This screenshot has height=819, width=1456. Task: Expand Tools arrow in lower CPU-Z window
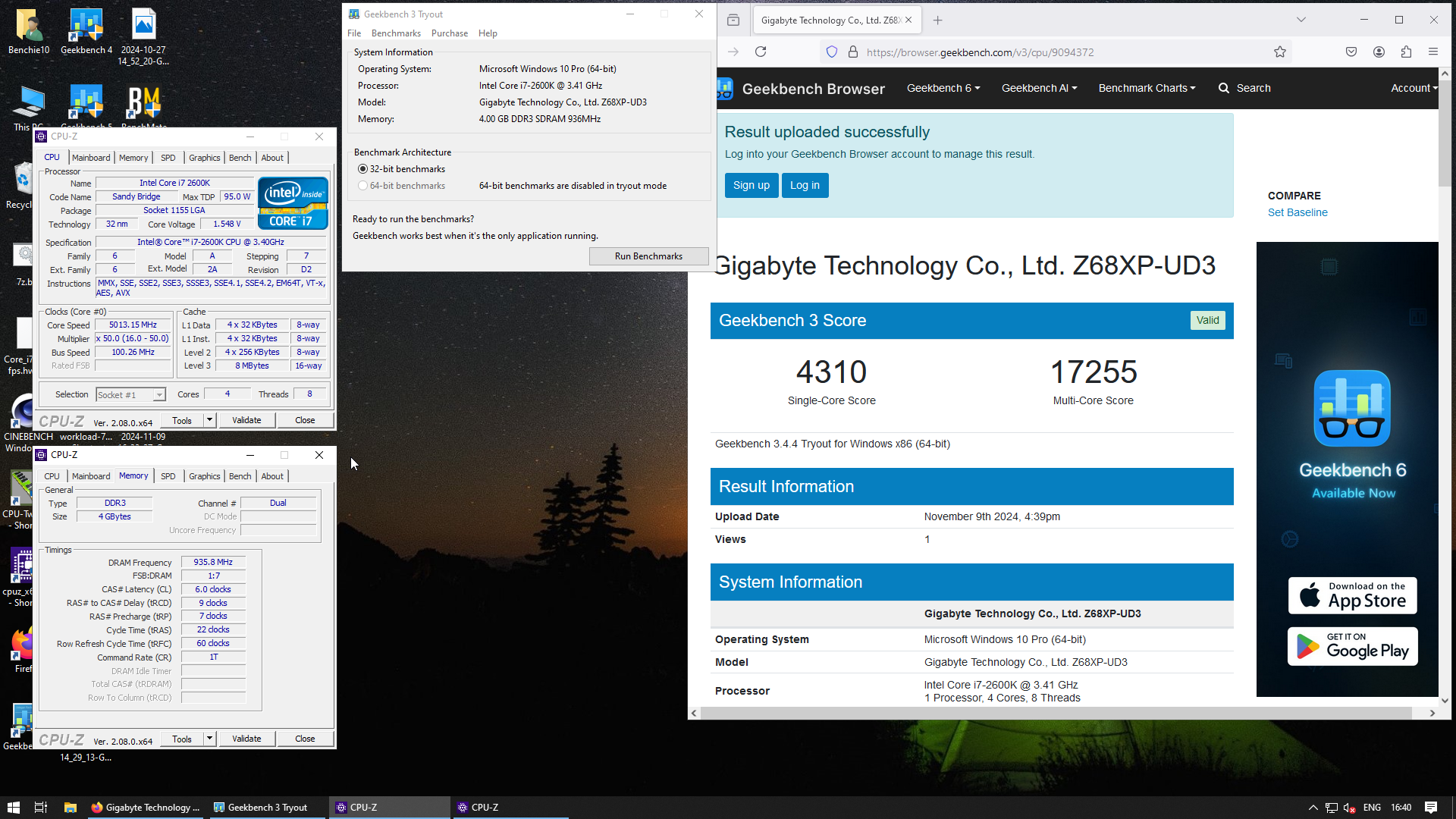209,739
